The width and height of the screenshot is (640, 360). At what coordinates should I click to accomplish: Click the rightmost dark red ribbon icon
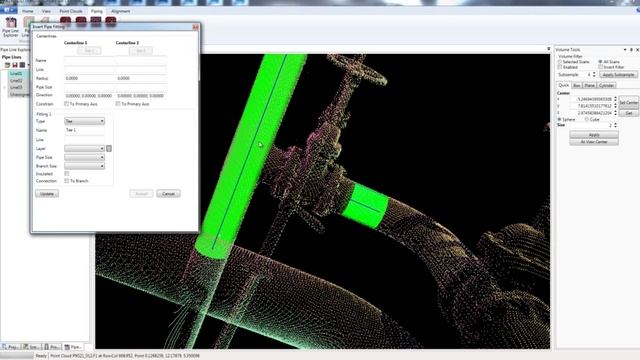tap(111, 20)
